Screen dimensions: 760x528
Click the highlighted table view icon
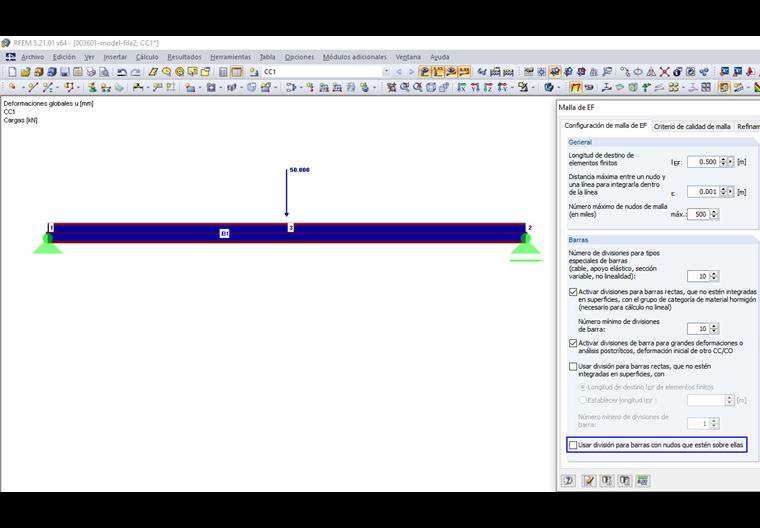click(x=237, y=72)
